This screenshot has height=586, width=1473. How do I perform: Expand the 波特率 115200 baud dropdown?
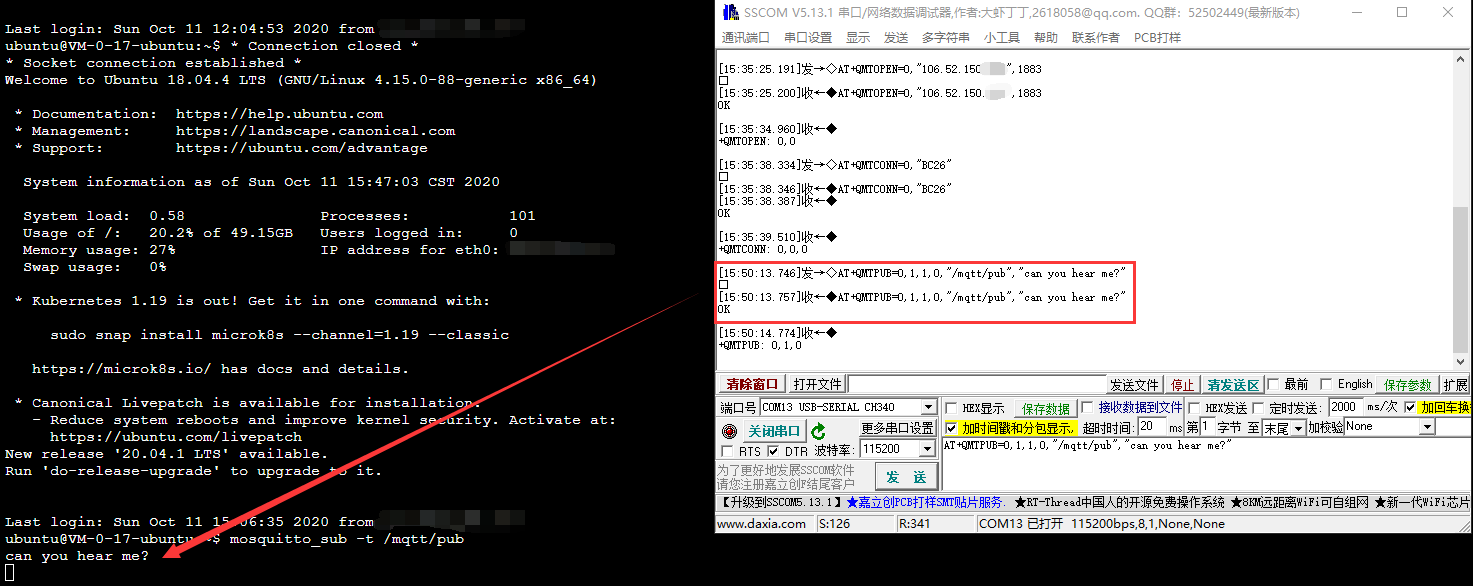pos(928,449)
